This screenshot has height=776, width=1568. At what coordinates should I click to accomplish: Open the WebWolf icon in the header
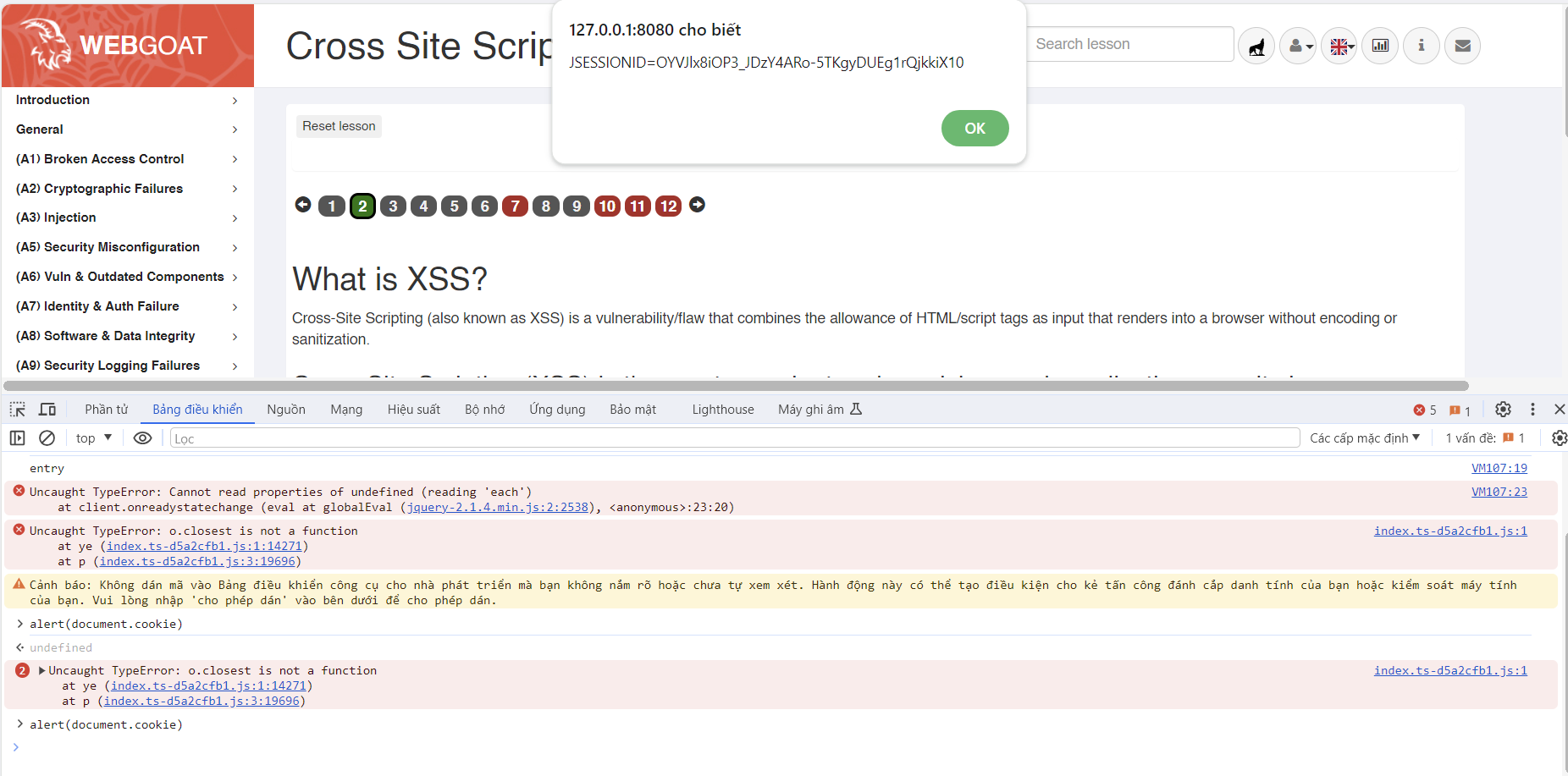coord(1256,46)
